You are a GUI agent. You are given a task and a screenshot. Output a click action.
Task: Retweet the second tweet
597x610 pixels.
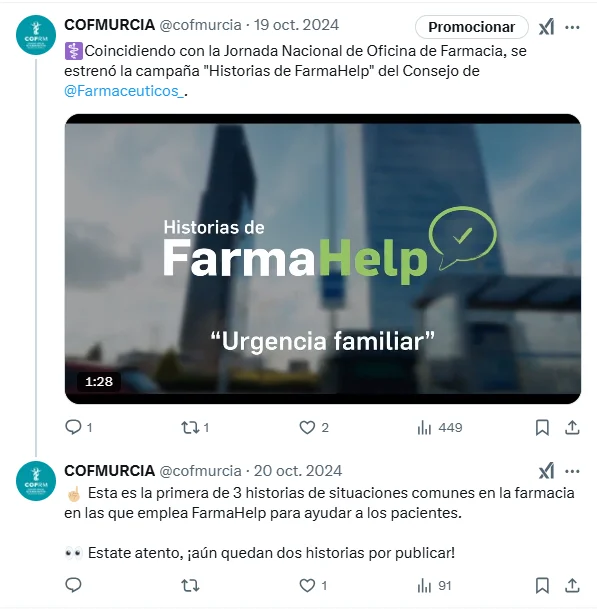click(x=190, y=585)
